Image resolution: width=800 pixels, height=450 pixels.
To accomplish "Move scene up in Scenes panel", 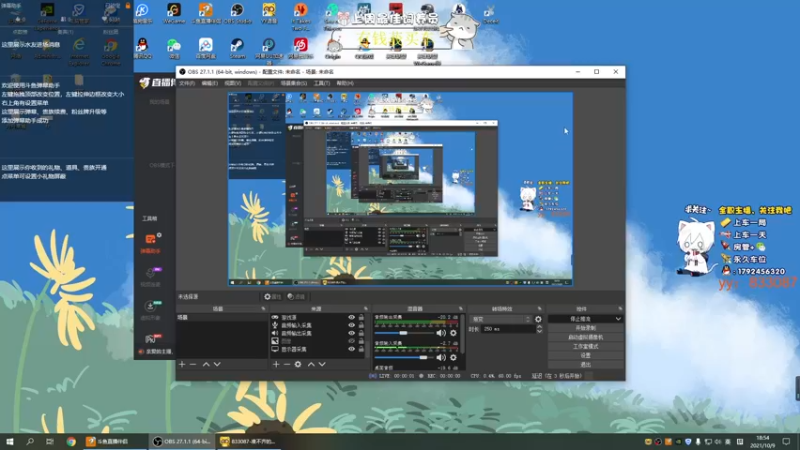I will pyautogui.click(x=206, y=364).
